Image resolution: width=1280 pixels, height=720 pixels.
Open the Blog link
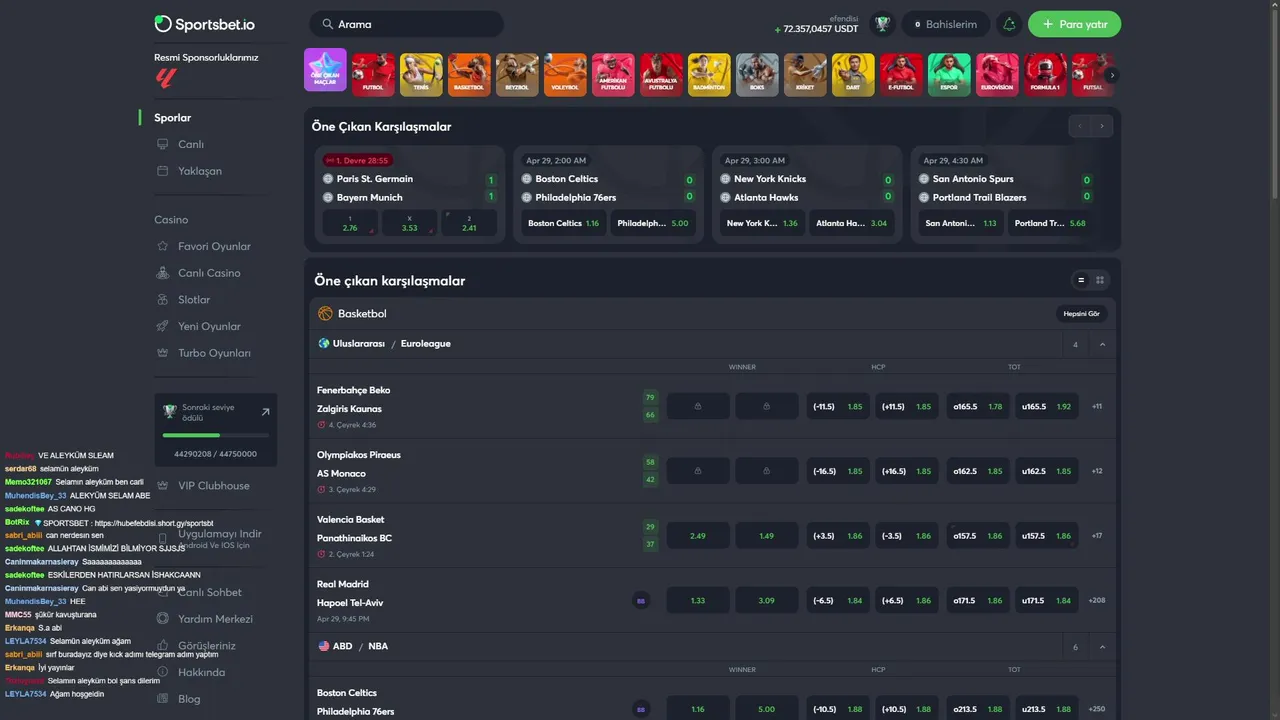[x=189, y=699]
